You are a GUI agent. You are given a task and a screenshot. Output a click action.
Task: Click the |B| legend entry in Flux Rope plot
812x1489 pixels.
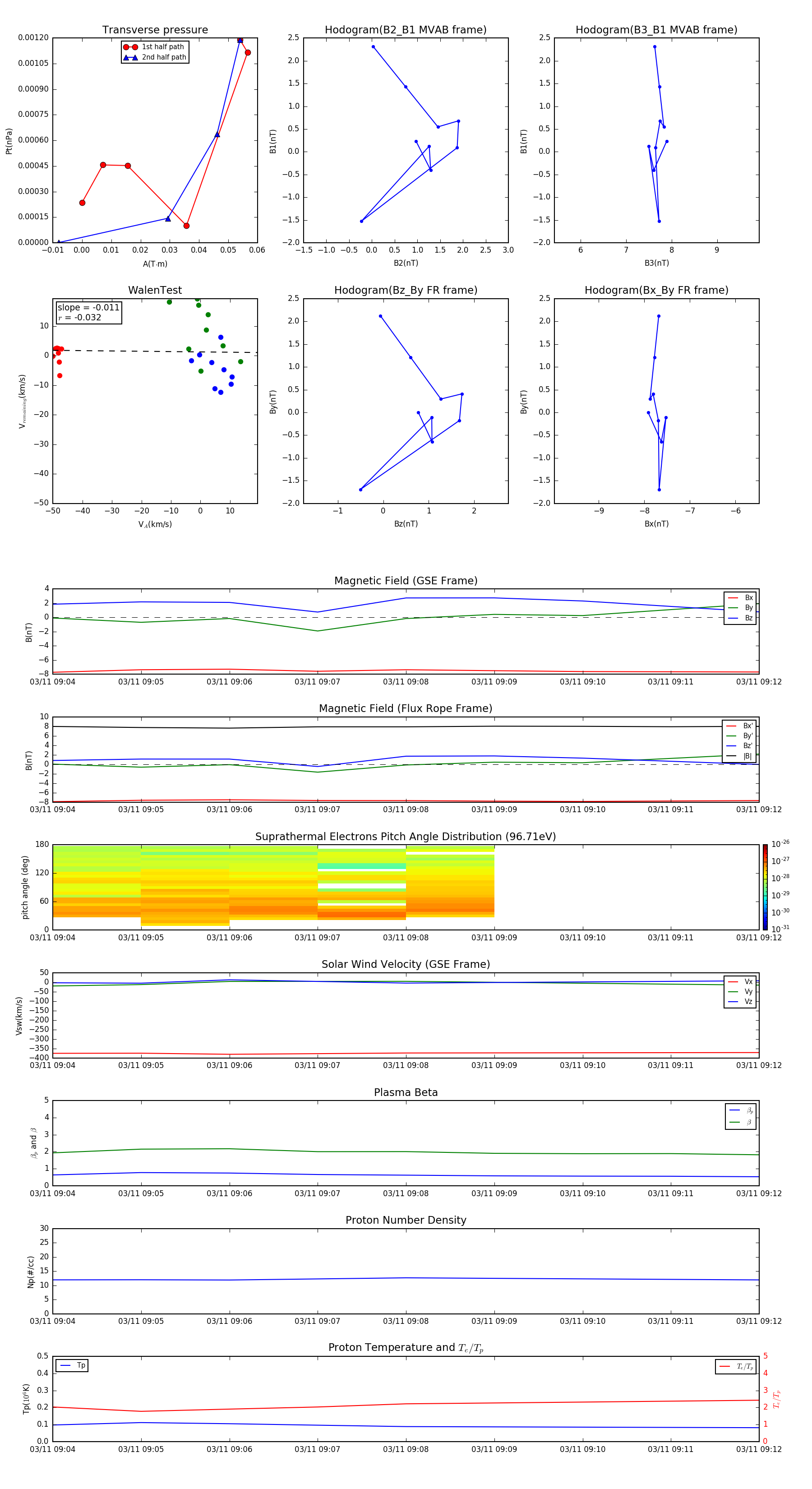coord(739,756)
